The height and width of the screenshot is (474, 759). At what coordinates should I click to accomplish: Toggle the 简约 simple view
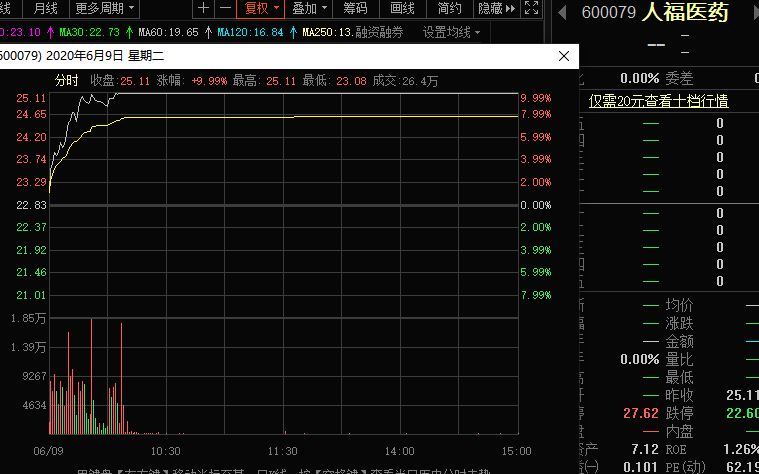tap(449, 9)
